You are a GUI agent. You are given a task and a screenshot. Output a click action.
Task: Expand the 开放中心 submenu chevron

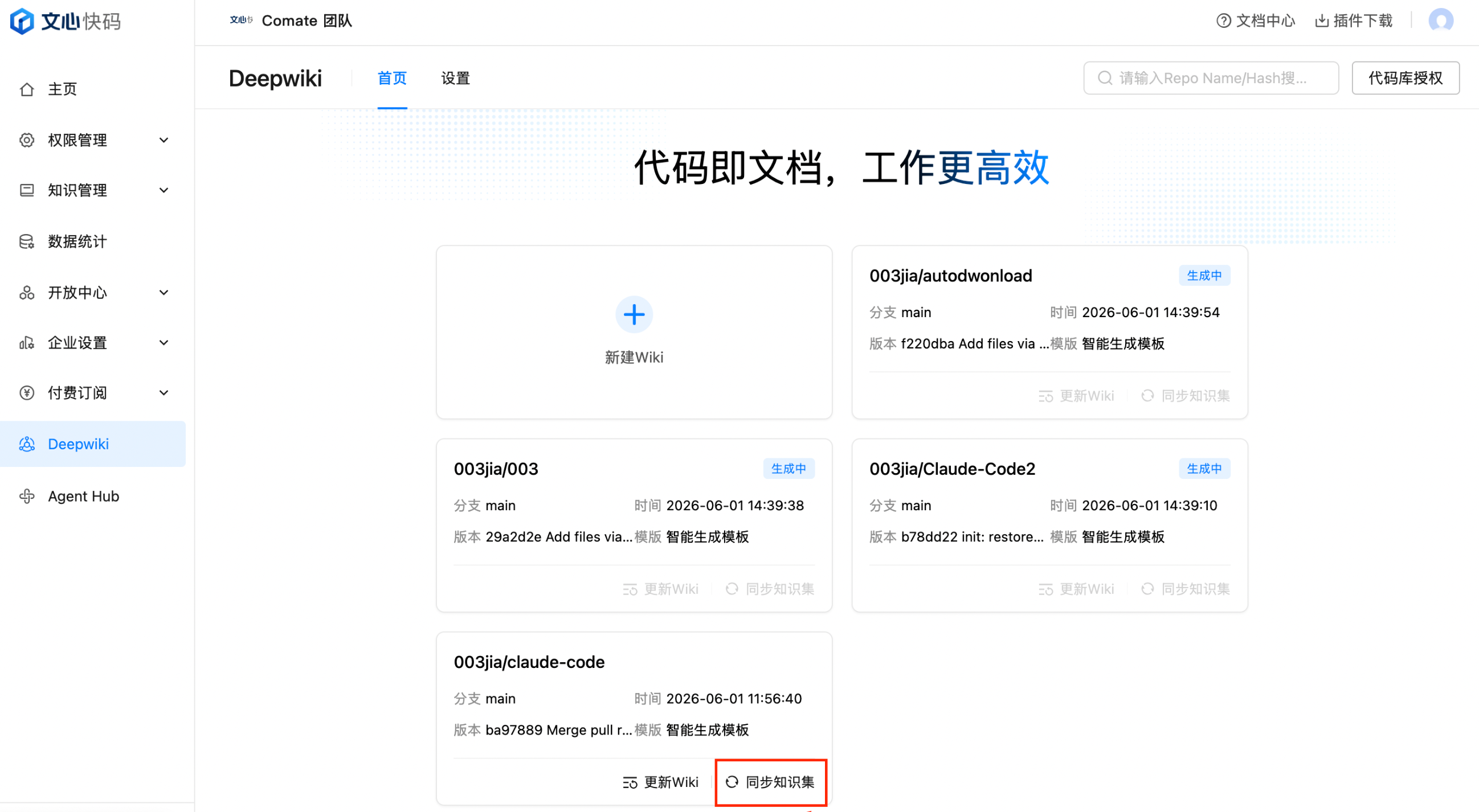coord(164,293)
